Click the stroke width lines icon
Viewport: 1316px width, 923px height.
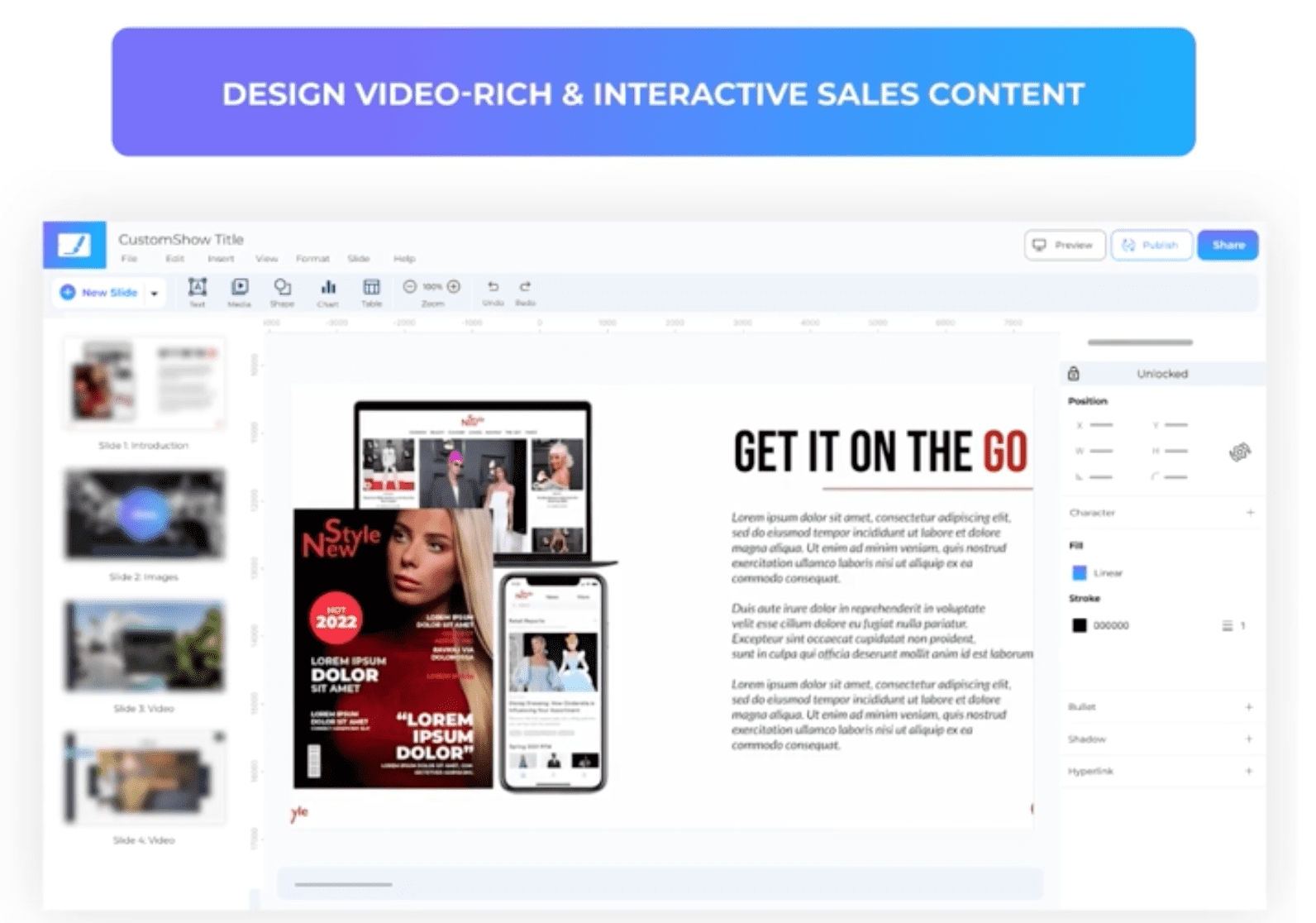coord(1228,626)
